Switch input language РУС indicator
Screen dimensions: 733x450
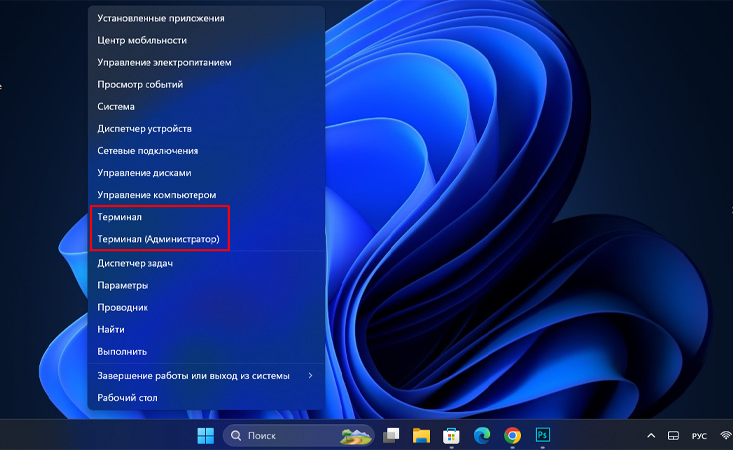click(x=699, y=436)
